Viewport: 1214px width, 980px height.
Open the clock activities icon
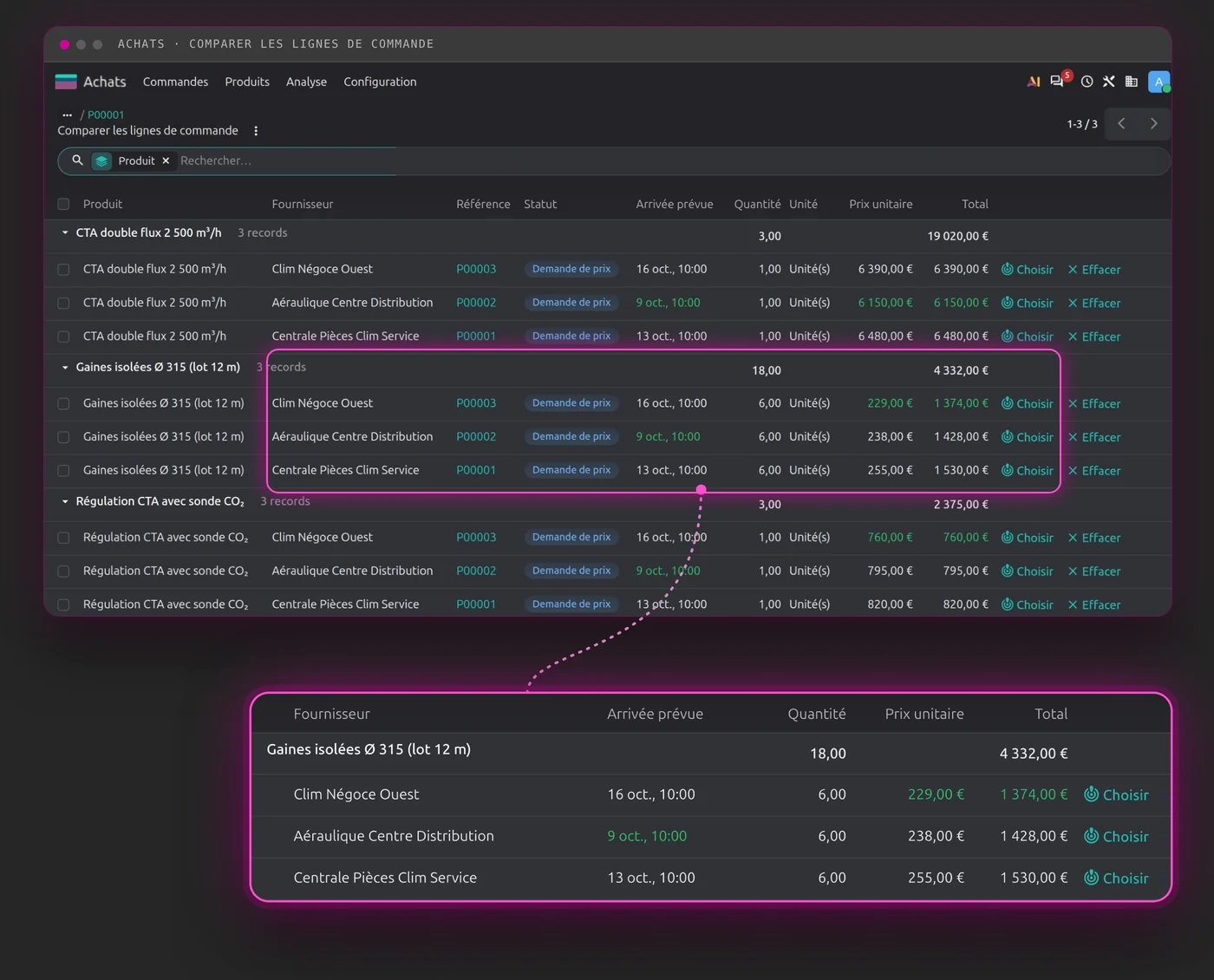pyautogui.click(x=1087, y=82)
